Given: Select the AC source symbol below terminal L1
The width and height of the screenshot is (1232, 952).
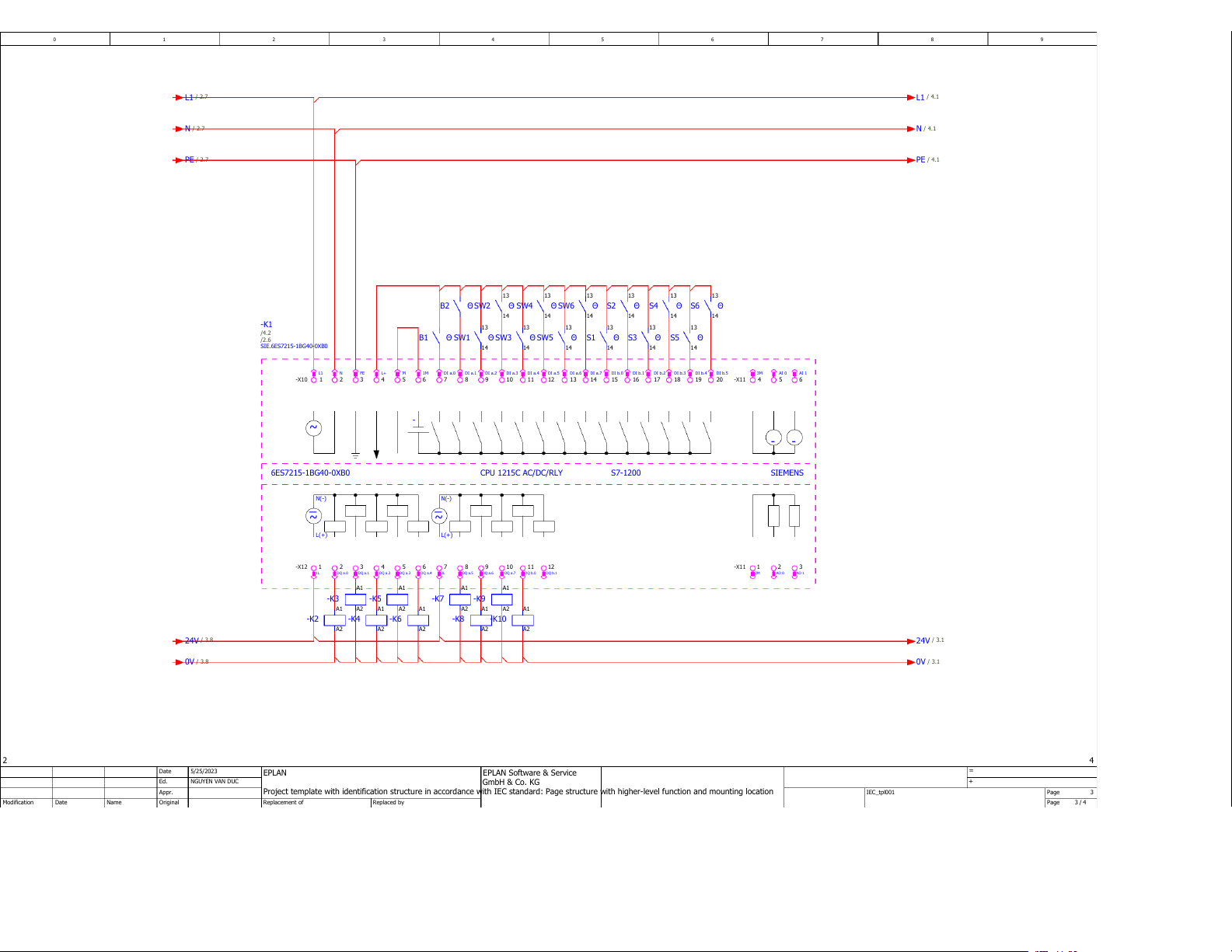Looking at the screenshot, I should click(313, 427).
